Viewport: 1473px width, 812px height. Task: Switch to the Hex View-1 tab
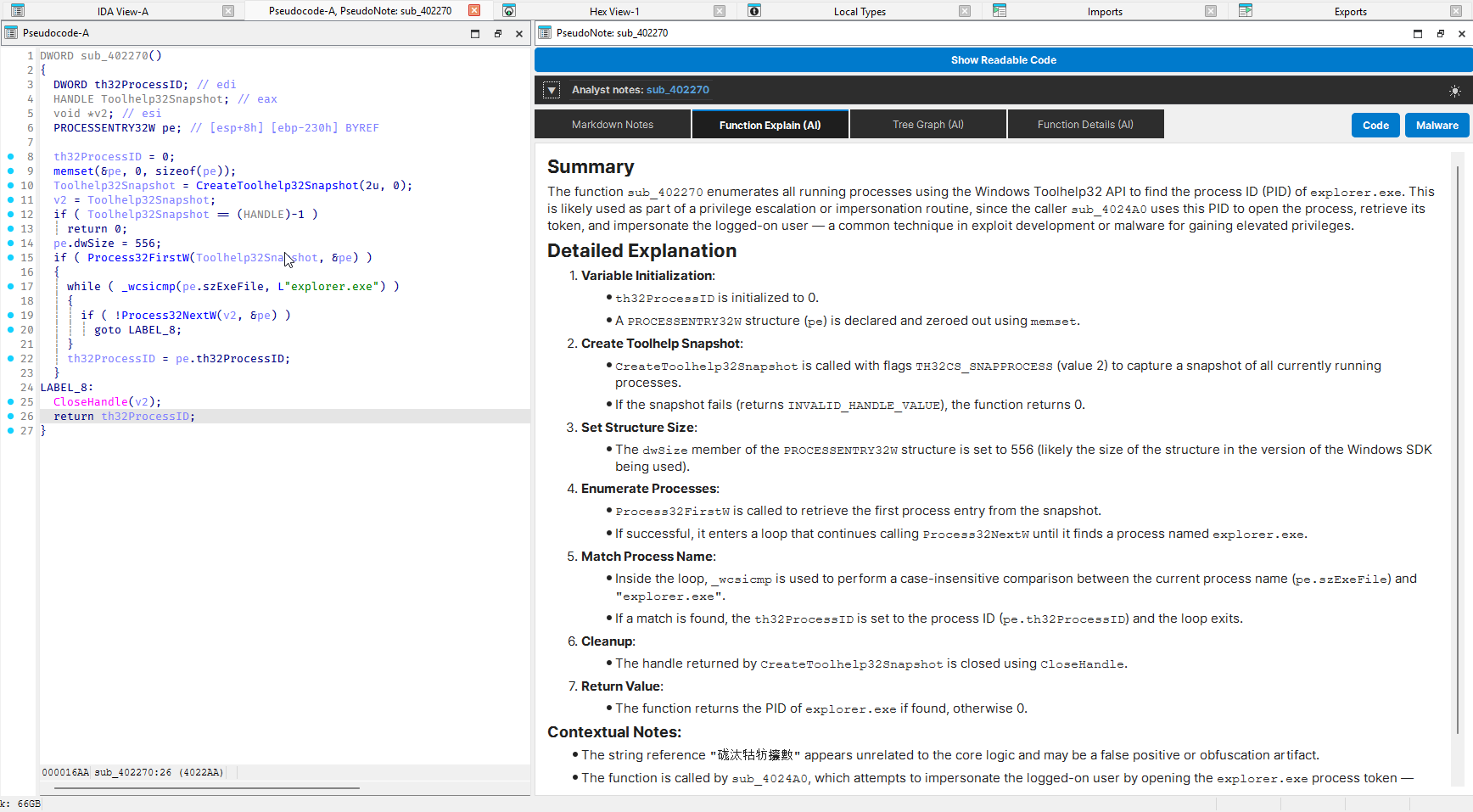(x=614, y=12)
